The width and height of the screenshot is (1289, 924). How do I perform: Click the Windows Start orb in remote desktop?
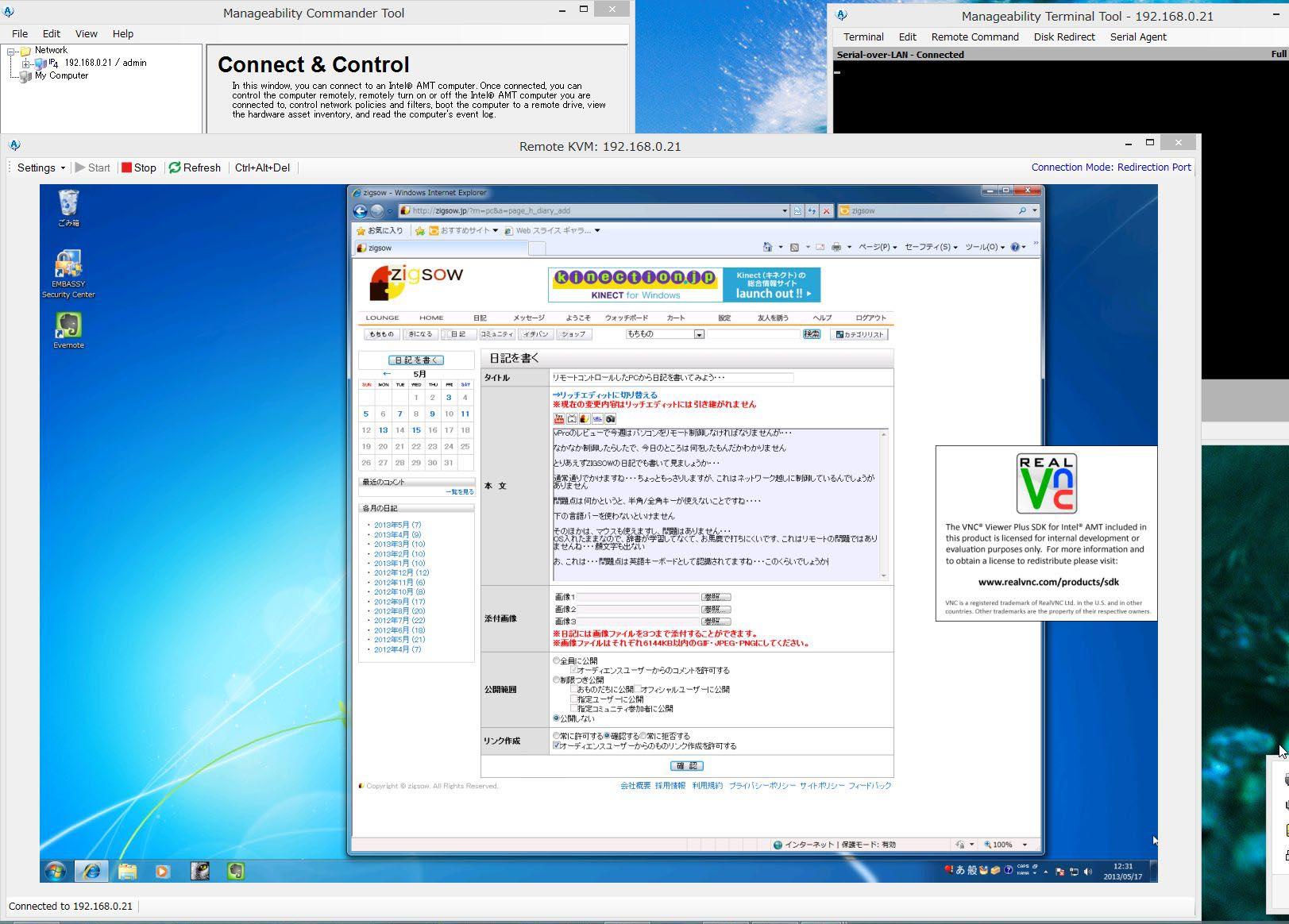55,871
